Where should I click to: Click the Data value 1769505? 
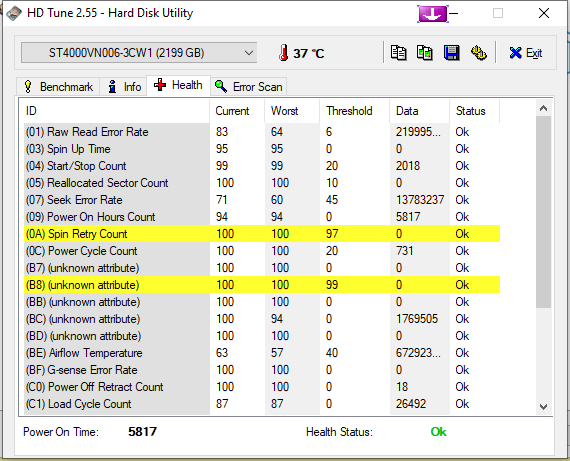click(x=417, y=319)
